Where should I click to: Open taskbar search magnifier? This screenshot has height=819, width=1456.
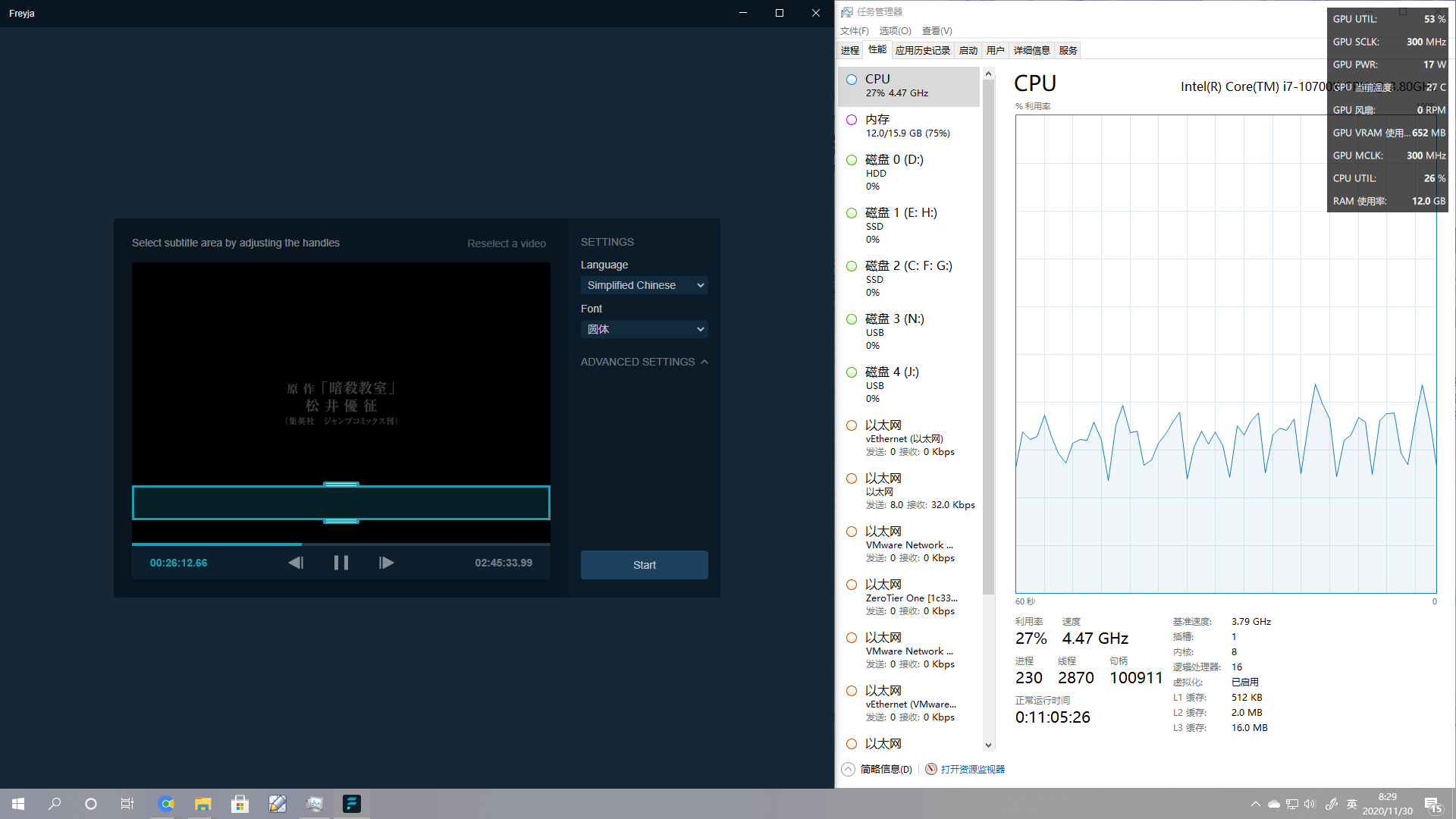pyautogui.click(x=55, y=804)
